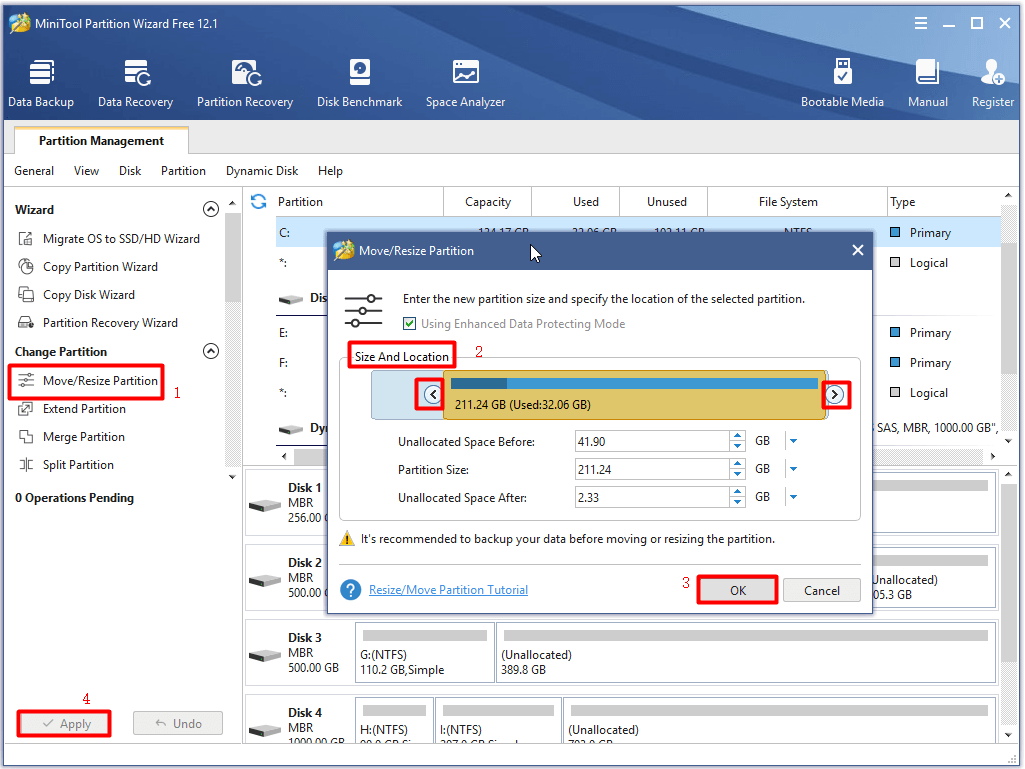This screenshot has width=1025, height=769.
Task: Click Unallocated Space Before input field
Action: click(652, 441)
